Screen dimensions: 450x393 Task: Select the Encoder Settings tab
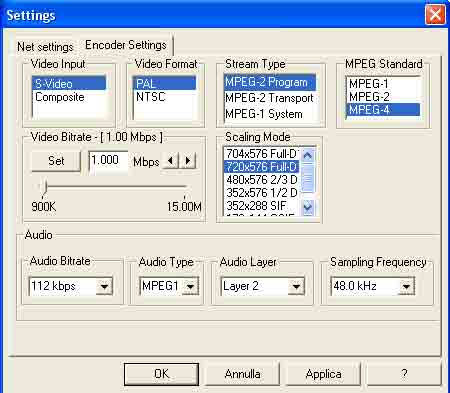[x=126, y=45]
